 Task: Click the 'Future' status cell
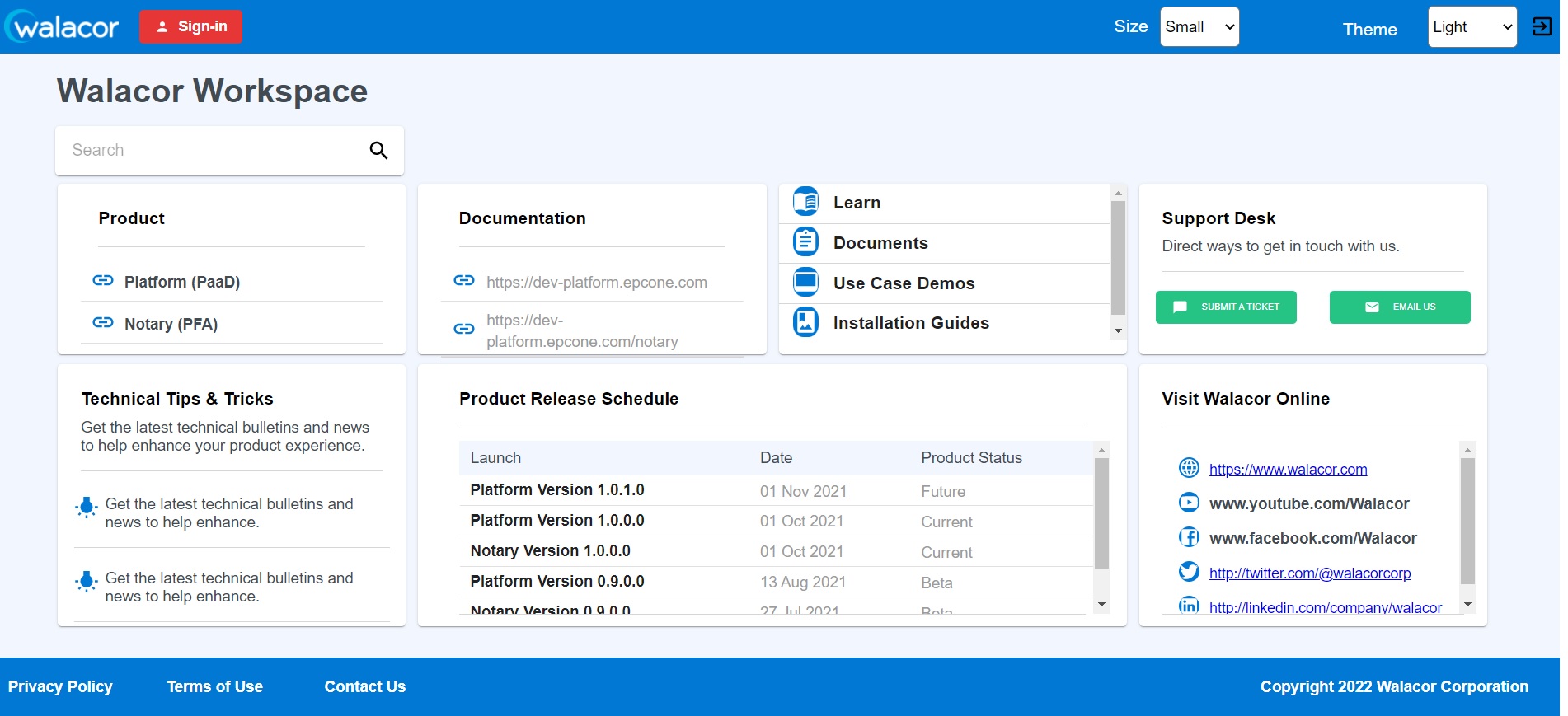pyautogui.click(x=943, y=491)
